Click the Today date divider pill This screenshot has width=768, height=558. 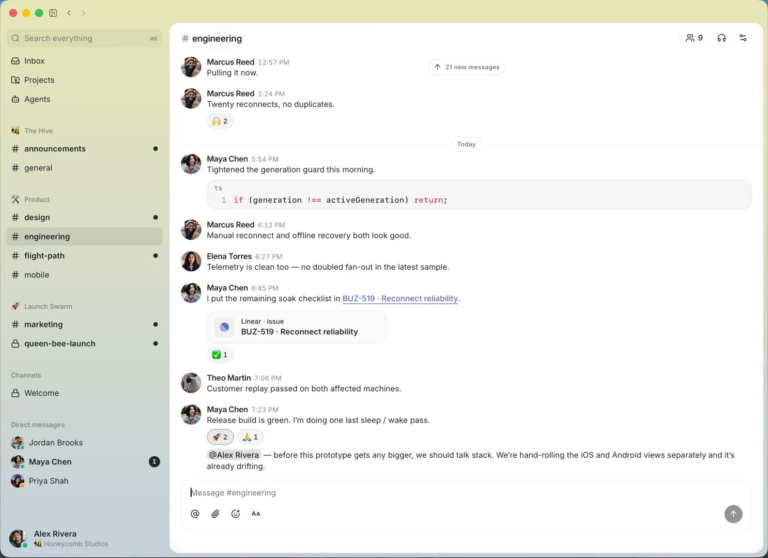pyautogui.click(x=466, y=144)
